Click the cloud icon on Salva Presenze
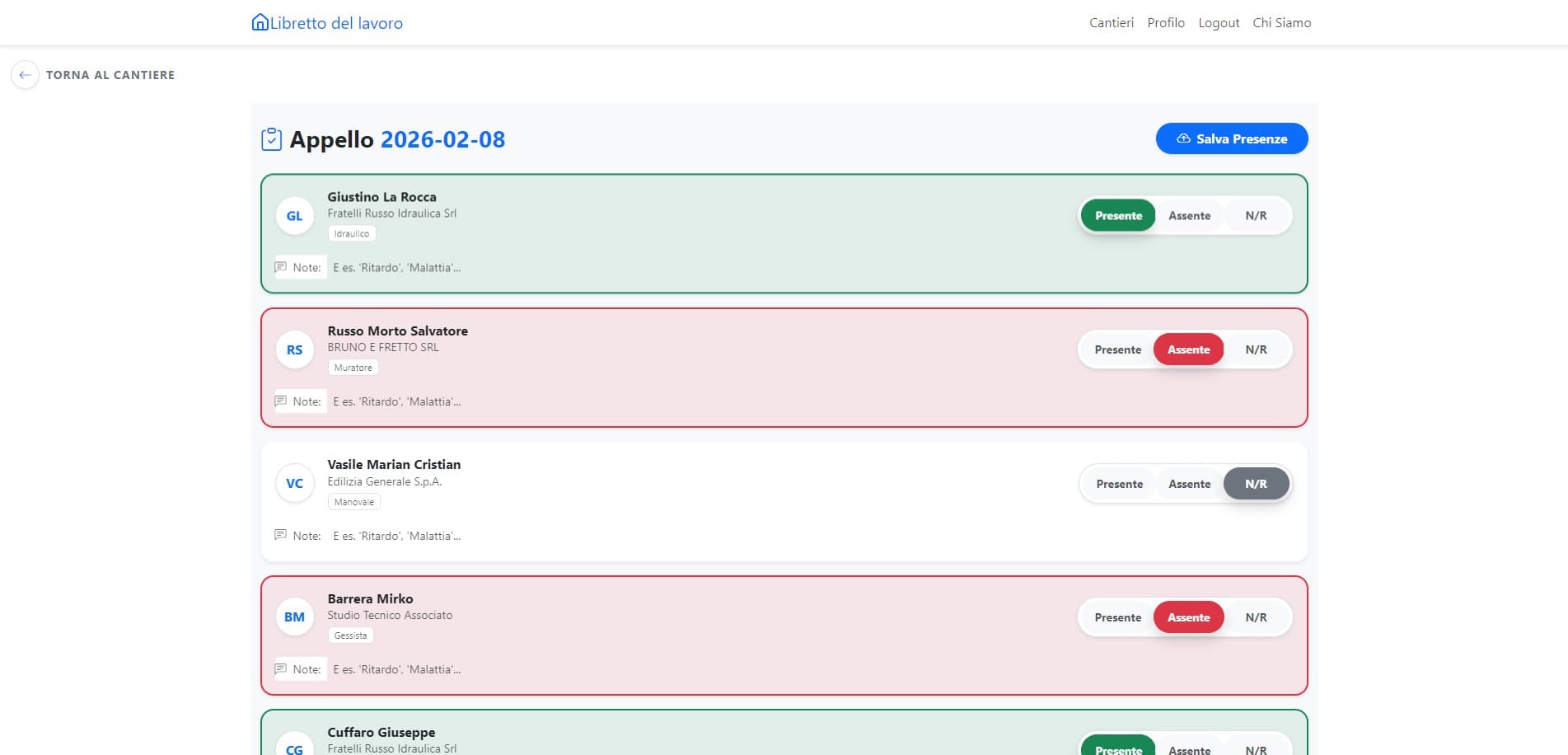The width and height of the screenshot is (1568, 755). [1182, 138]
